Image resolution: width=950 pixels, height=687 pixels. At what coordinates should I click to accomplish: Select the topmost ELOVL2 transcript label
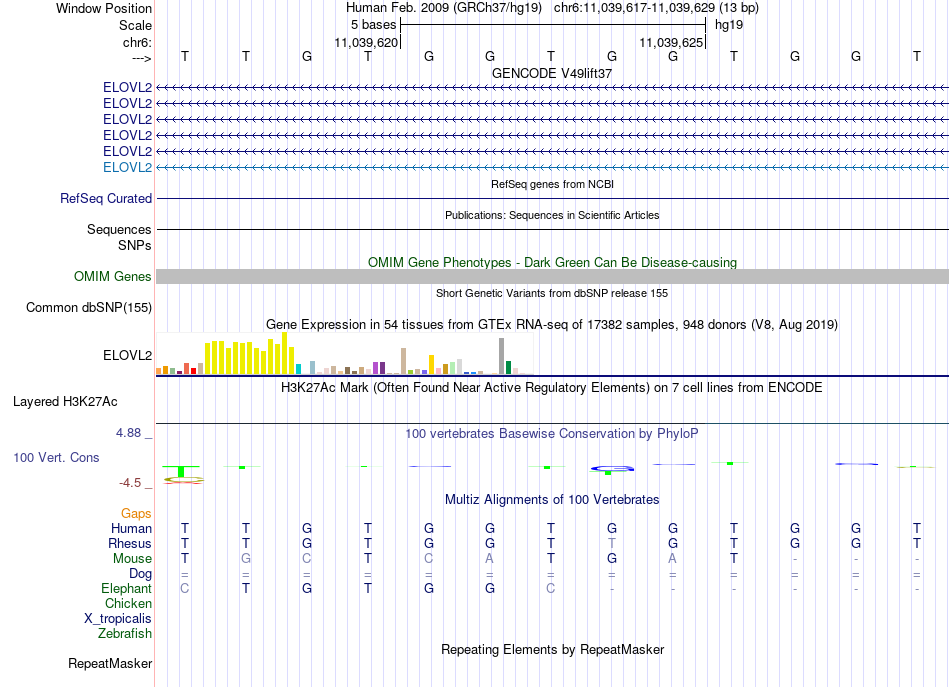pyautogui.click(x=127, y=87)
